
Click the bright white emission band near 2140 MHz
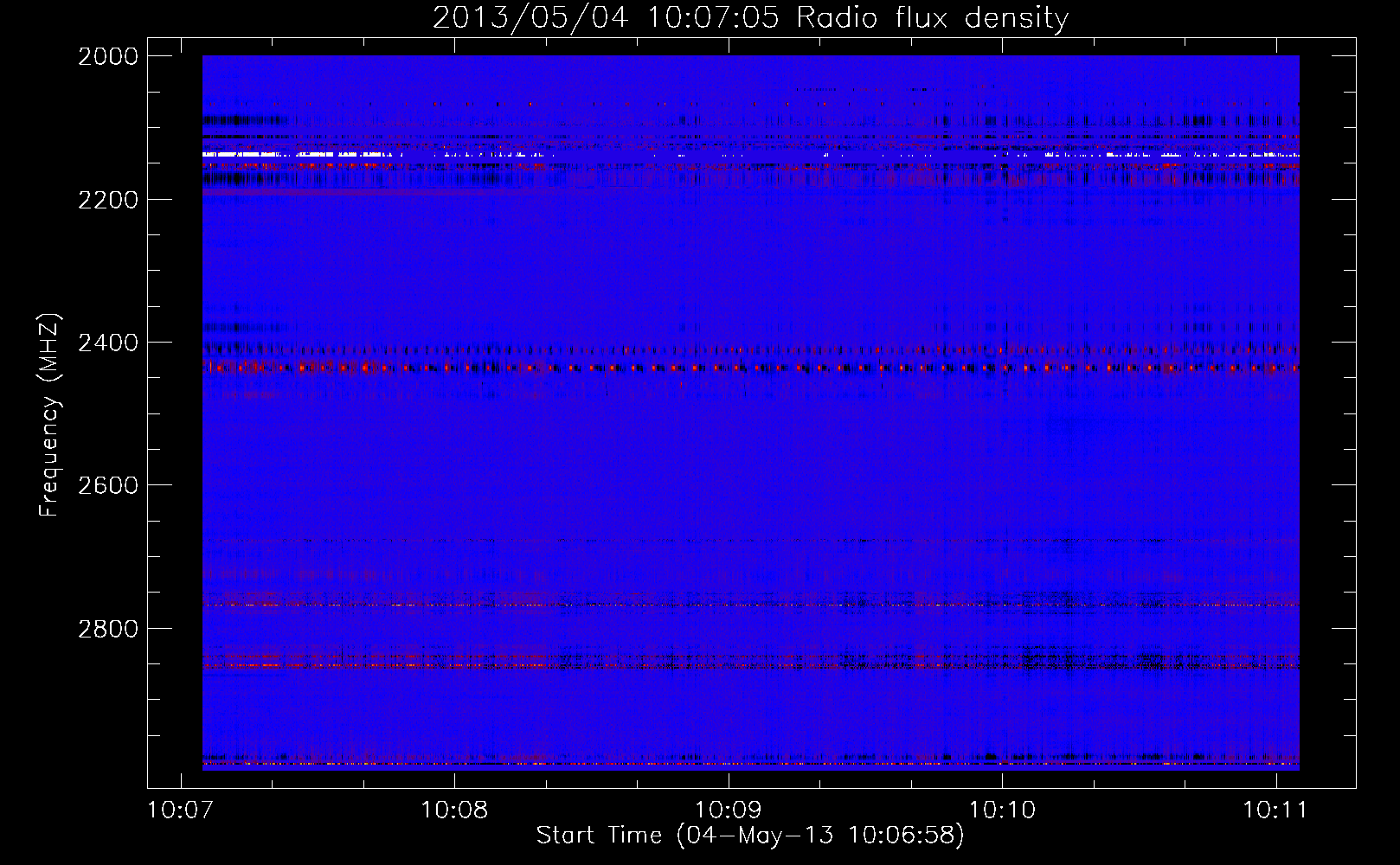(750, 155)
